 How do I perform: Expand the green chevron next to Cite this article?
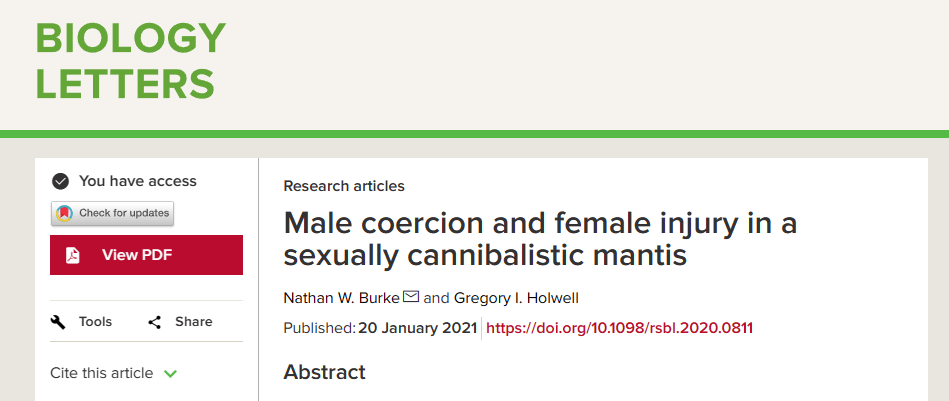[x=170, y=374]
